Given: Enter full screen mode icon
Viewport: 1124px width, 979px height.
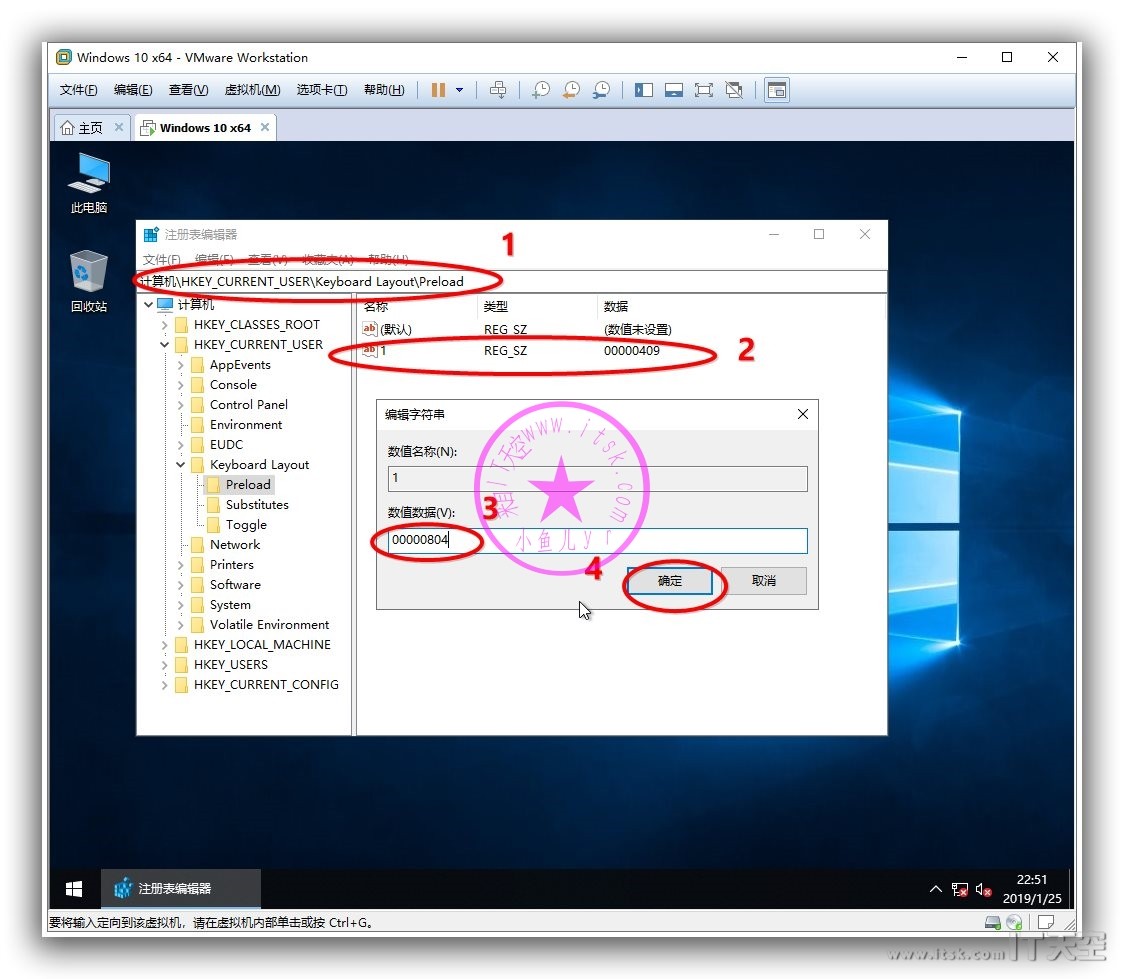Looking at the screenshot, I should (704, 90).
